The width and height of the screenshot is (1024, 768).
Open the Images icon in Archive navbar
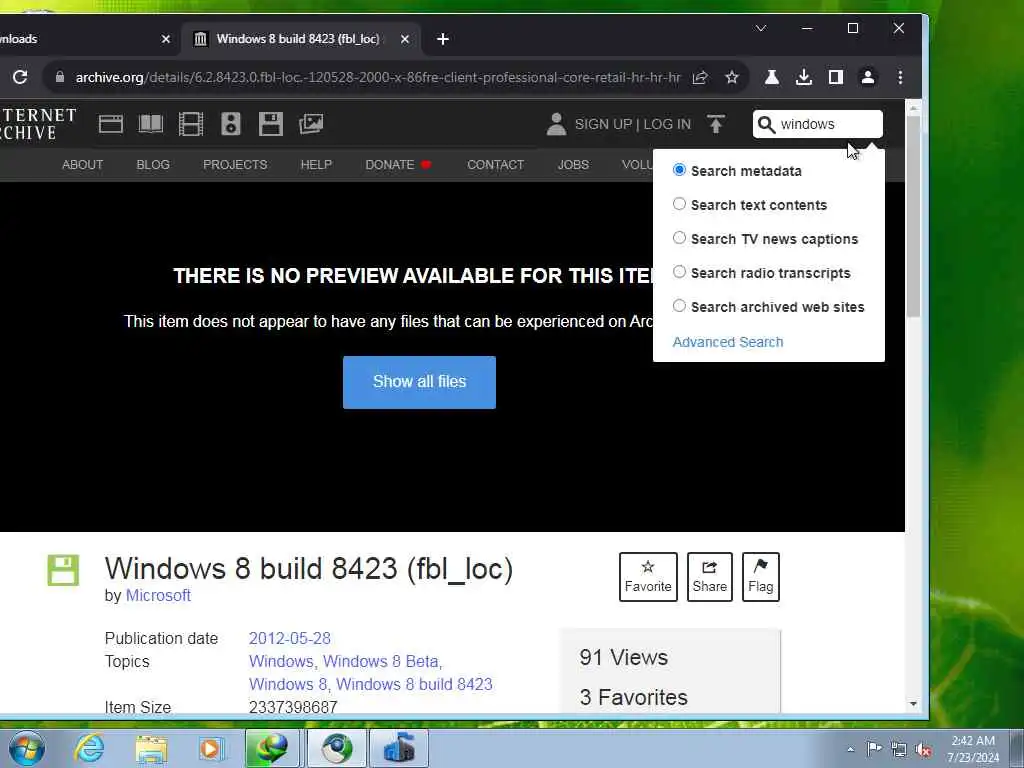coord(311,124)
